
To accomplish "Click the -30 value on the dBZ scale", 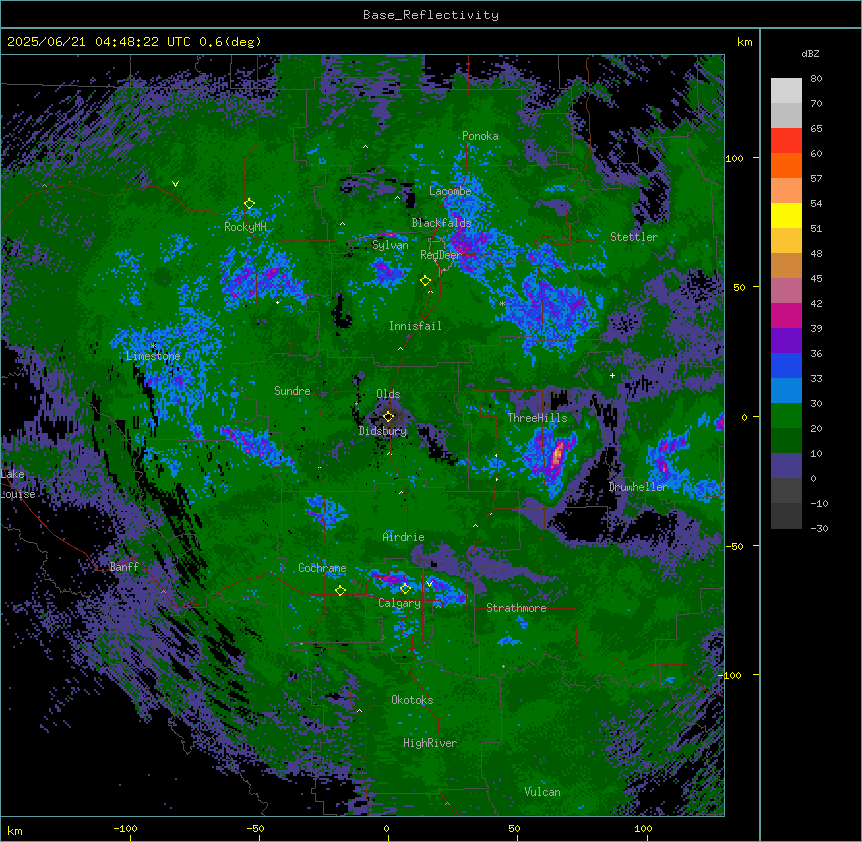I will 819,528.
